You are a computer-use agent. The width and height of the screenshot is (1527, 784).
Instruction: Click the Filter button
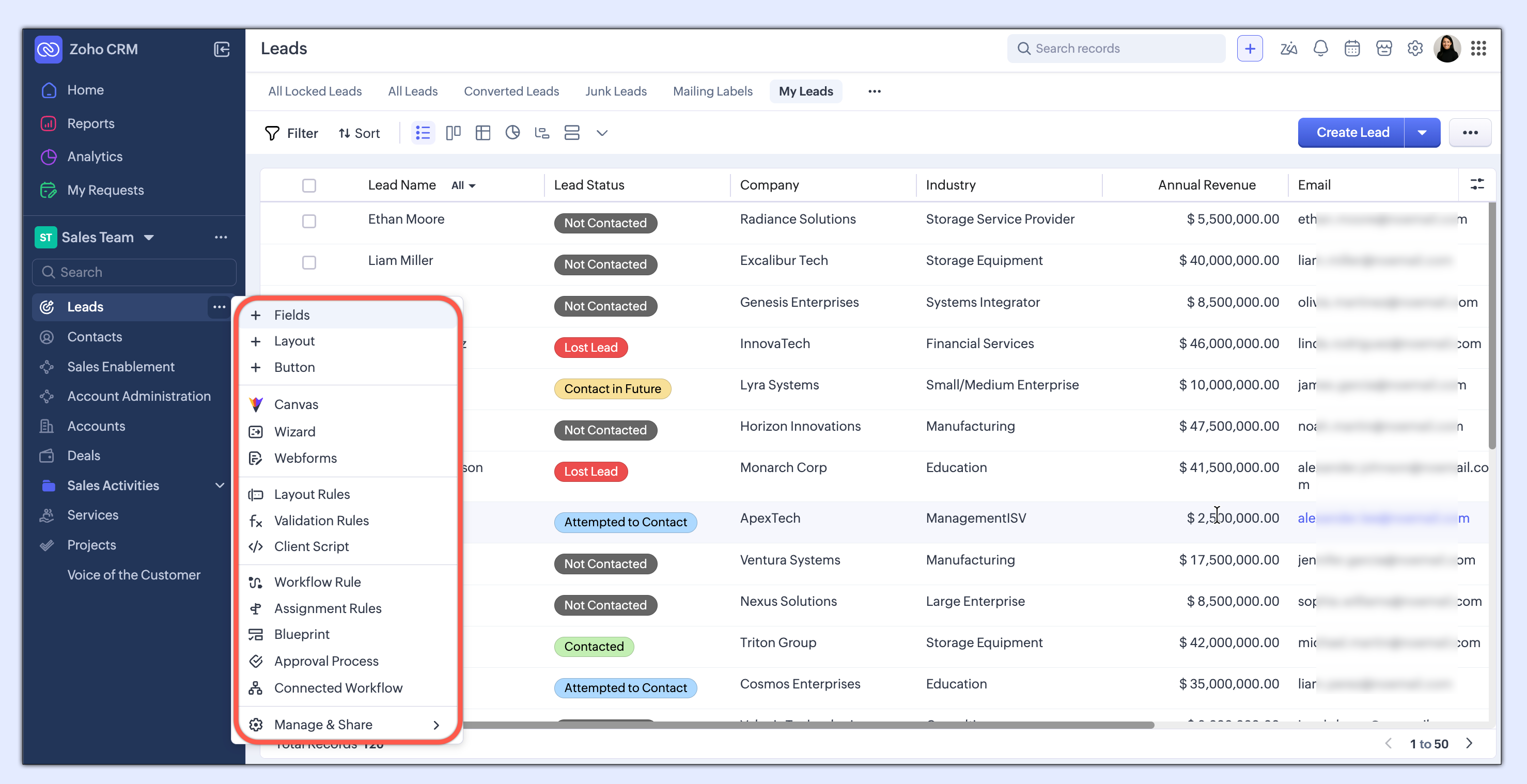pyautogui.click(x=292, y=133)
